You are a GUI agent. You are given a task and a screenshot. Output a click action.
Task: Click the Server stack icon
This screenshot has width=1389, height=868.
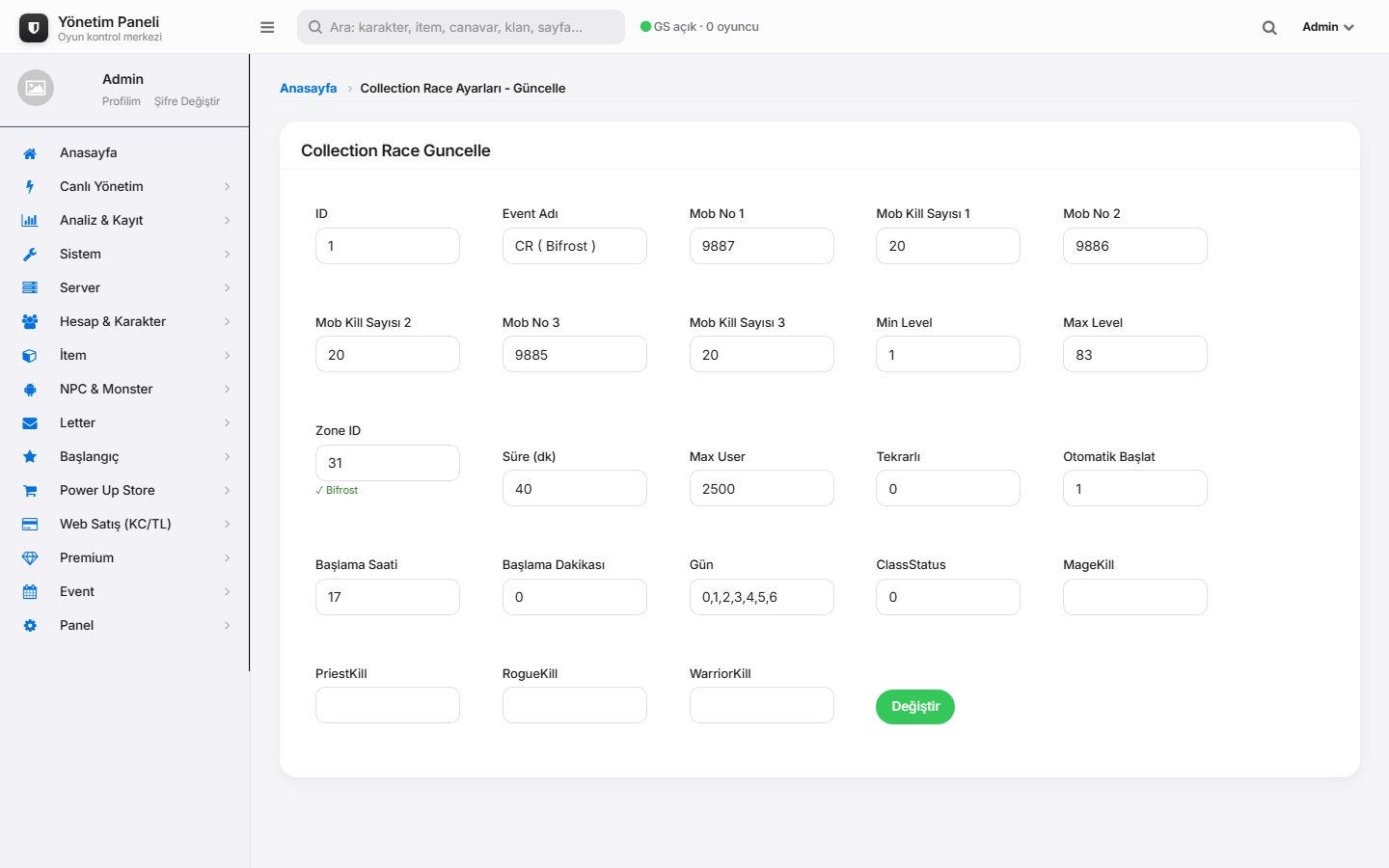(x=30, y=288)
